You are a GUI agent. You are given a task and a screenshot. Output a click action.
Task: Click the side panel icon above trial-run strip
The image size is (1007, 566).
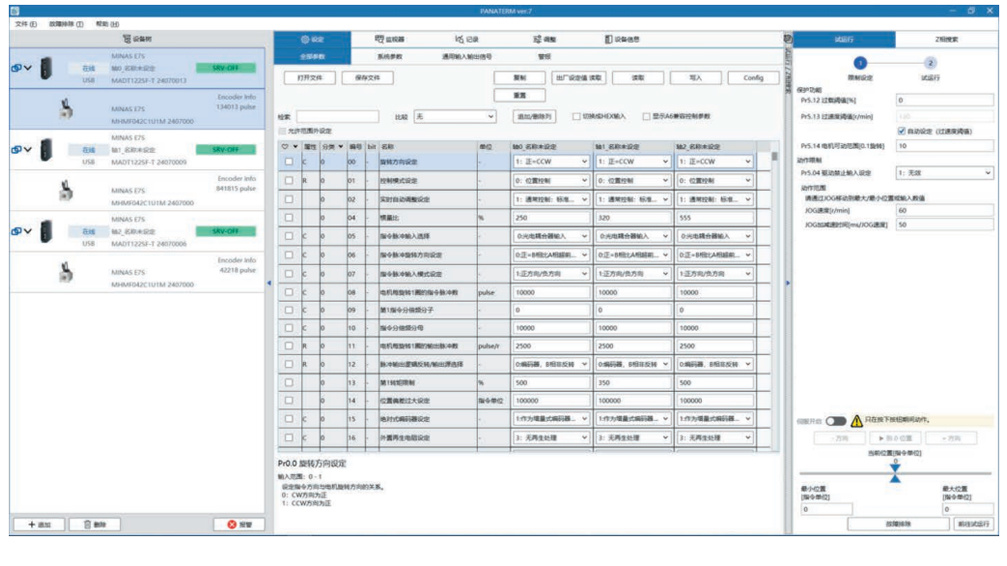(788, 39)
